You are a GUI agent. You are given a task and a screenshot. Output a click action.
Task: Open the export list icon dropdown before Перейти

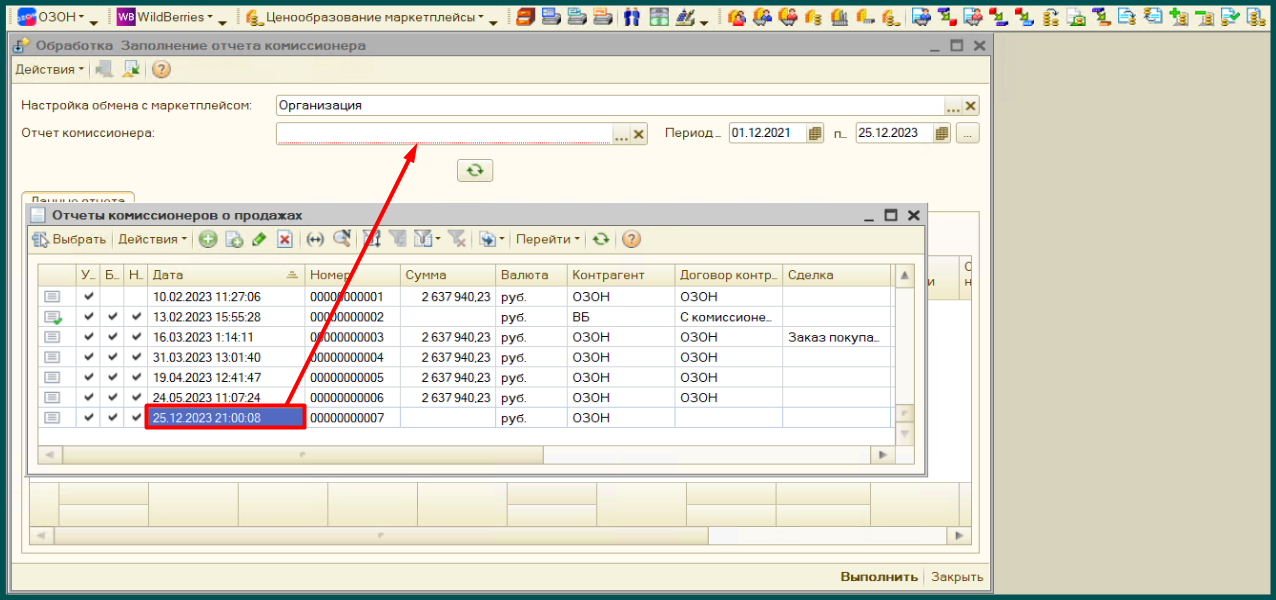point(491,239)
